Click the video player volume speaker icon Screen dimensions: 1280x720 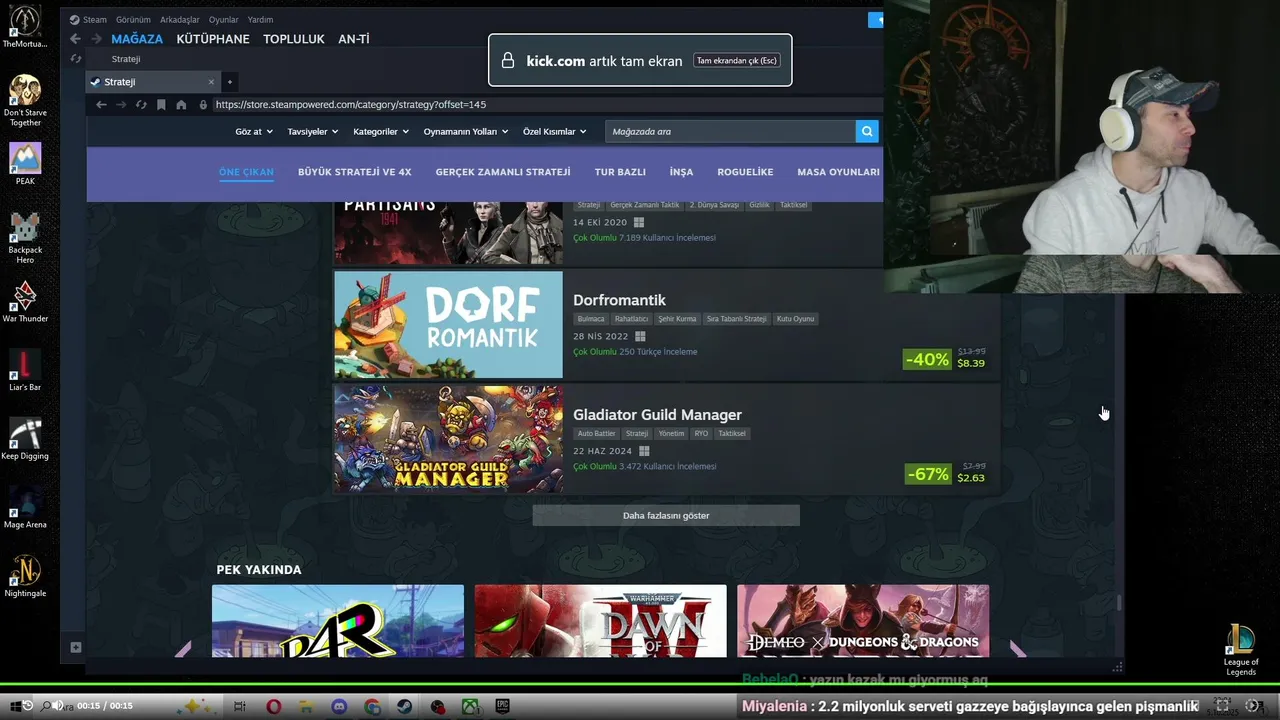[x=57, y=705]
